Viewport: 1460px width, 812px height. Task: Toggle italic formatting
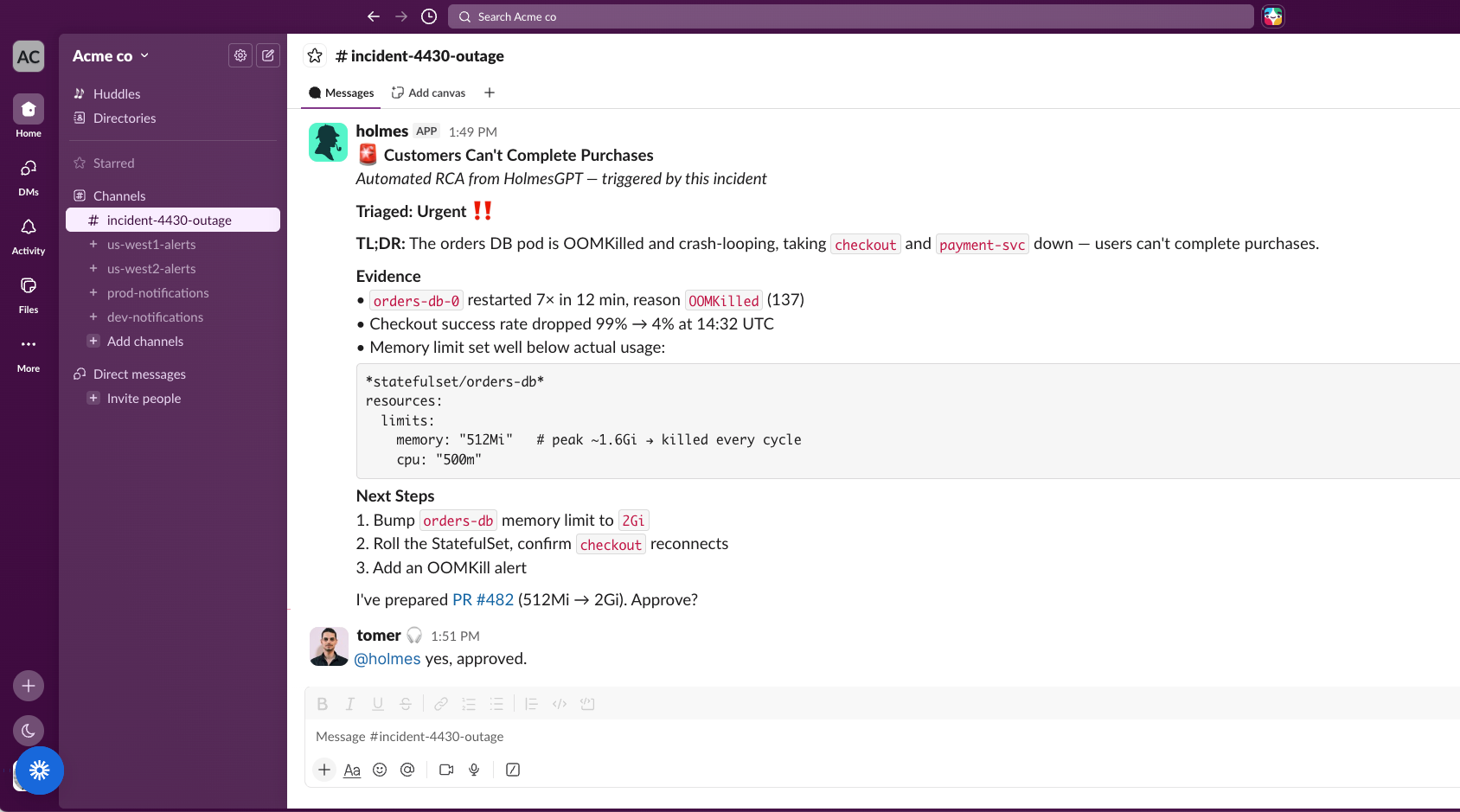[349, 704]
